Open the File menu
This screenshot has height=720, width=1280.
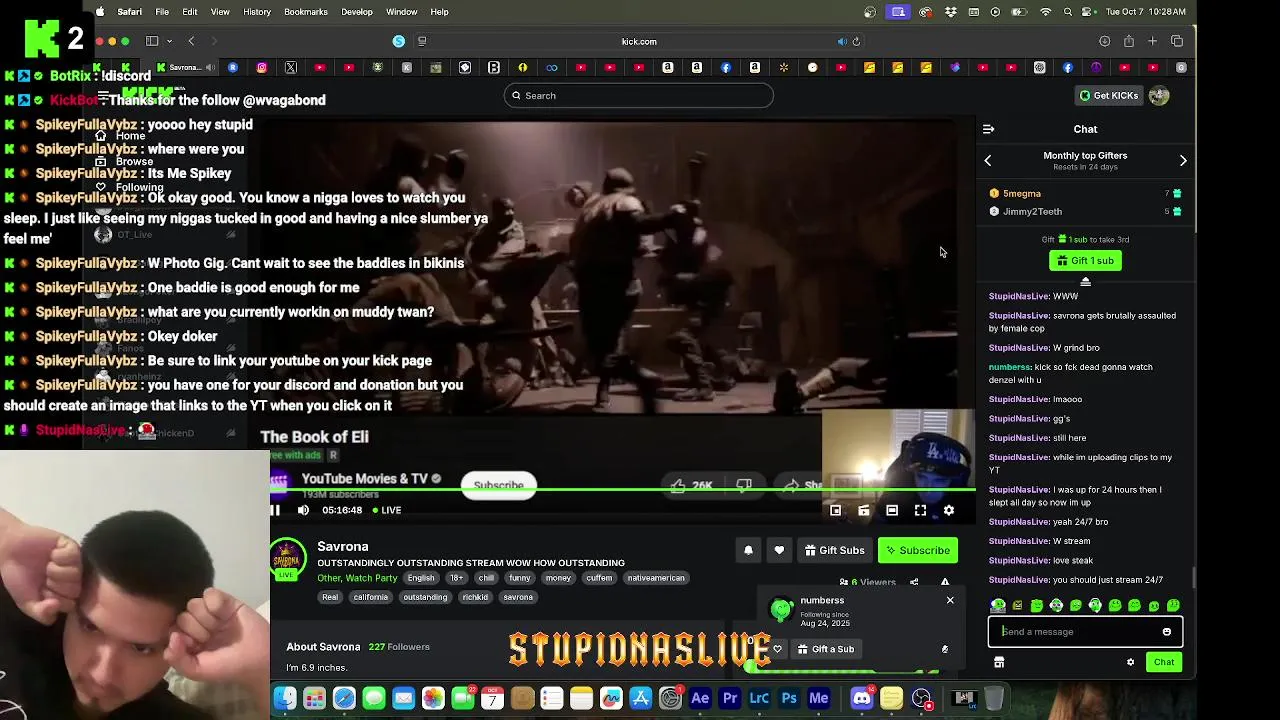pyautogui.click(x=162, y=12)
